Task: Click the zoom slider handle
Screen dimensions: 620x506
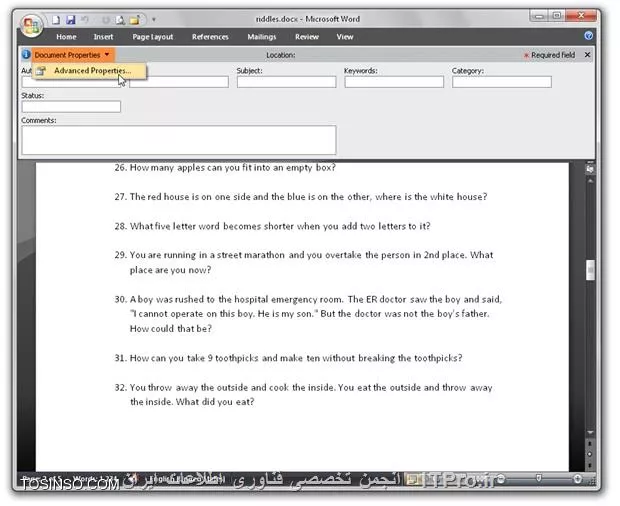Action: tap(539, 479)
